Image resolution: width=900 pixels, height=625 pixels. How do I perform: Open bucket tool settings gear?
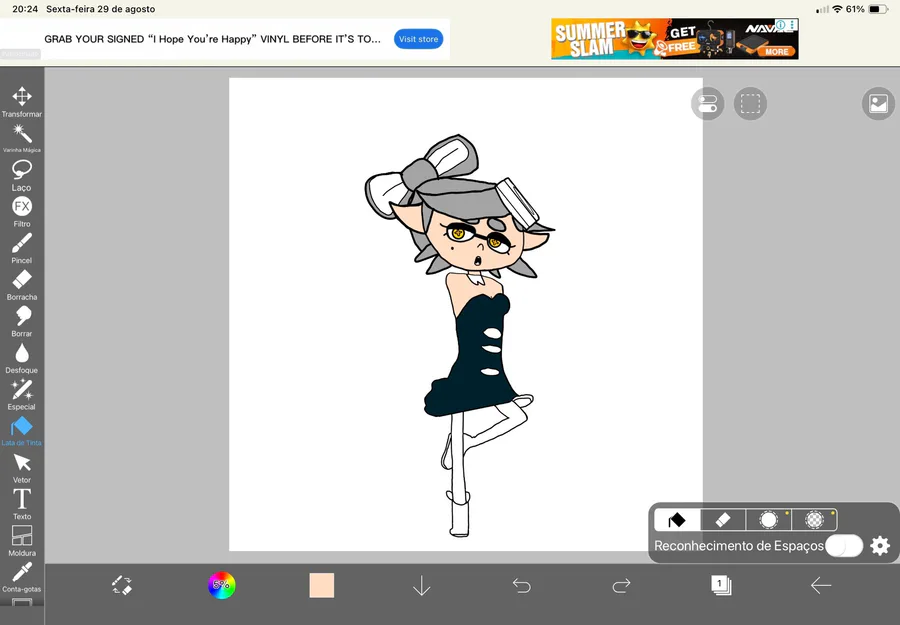(x=880, y=546)
